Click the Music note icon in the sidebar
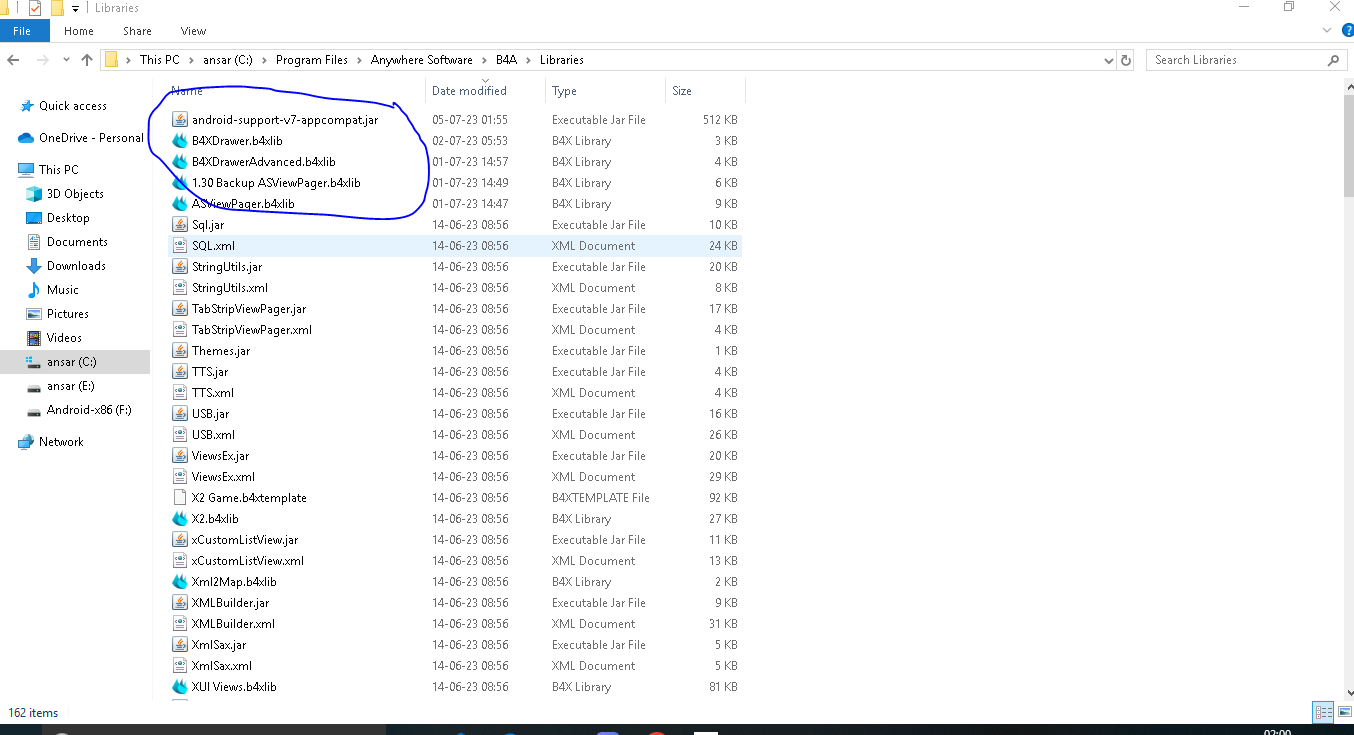Image resolution: width=1354 pixels, height=735 pixels. (x=34, y=290)
